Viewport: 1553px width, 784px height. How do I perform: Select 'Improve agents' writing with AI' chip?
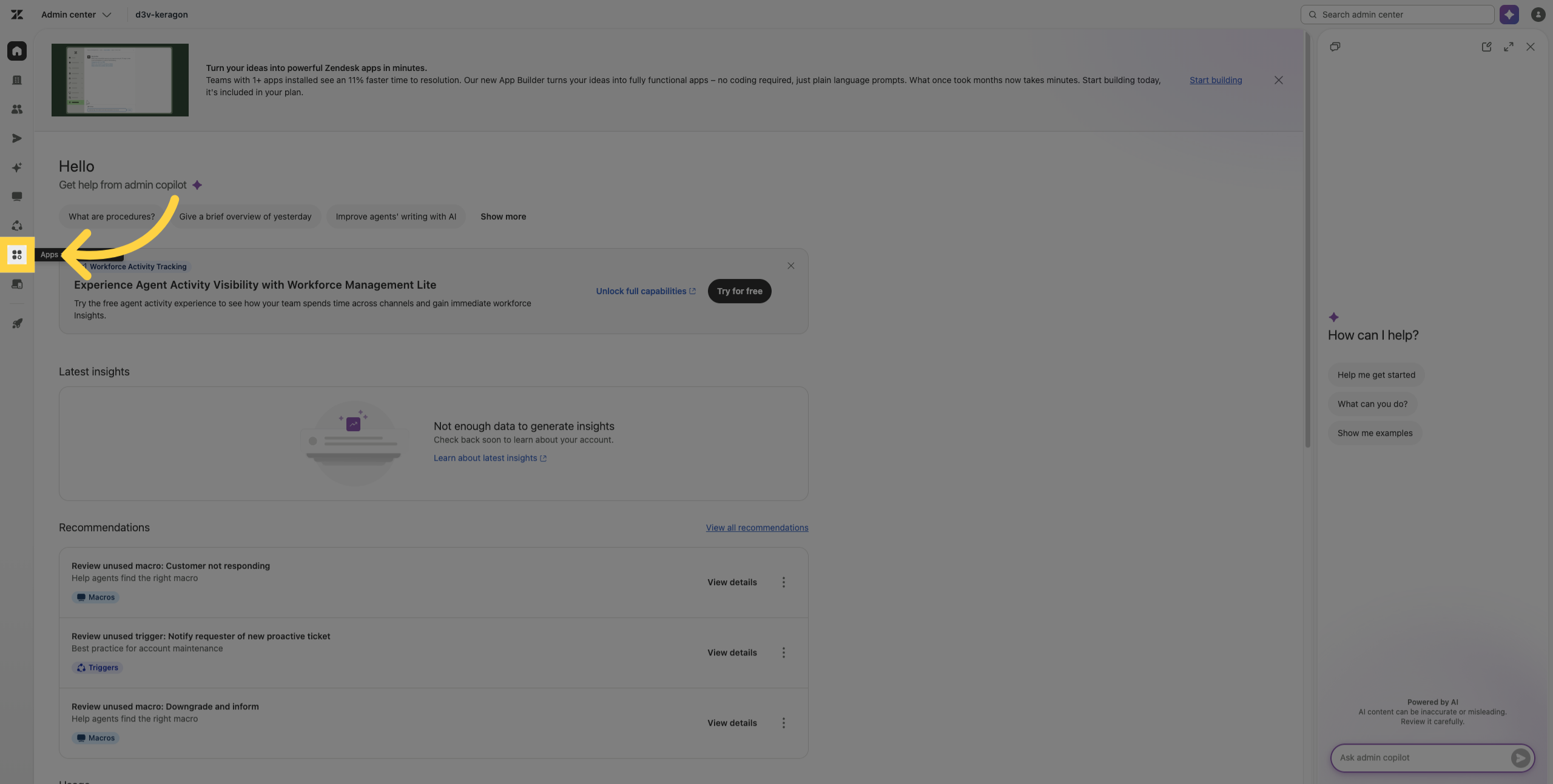396,216
